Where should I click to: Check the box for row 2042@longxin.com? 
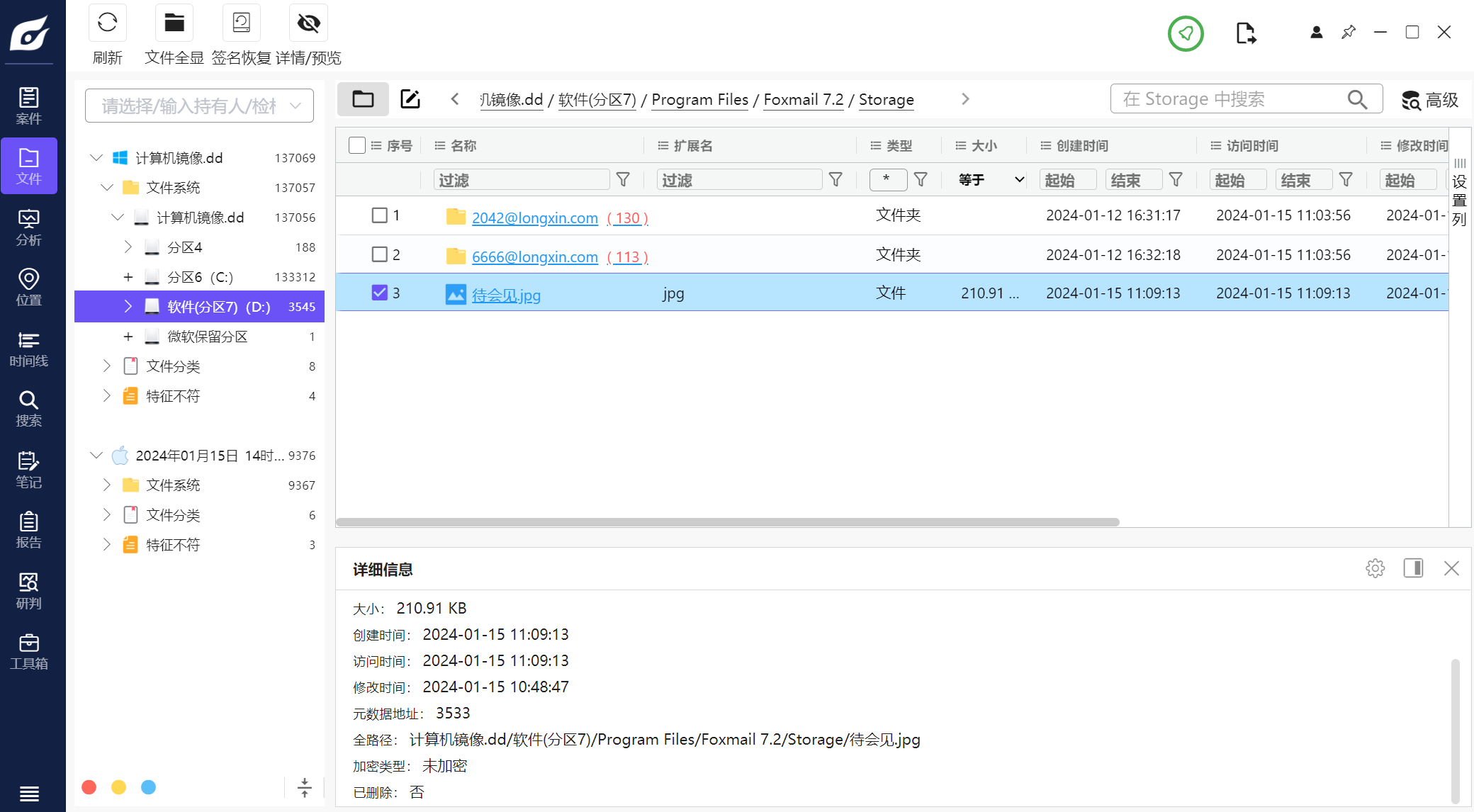coord(380,215)
